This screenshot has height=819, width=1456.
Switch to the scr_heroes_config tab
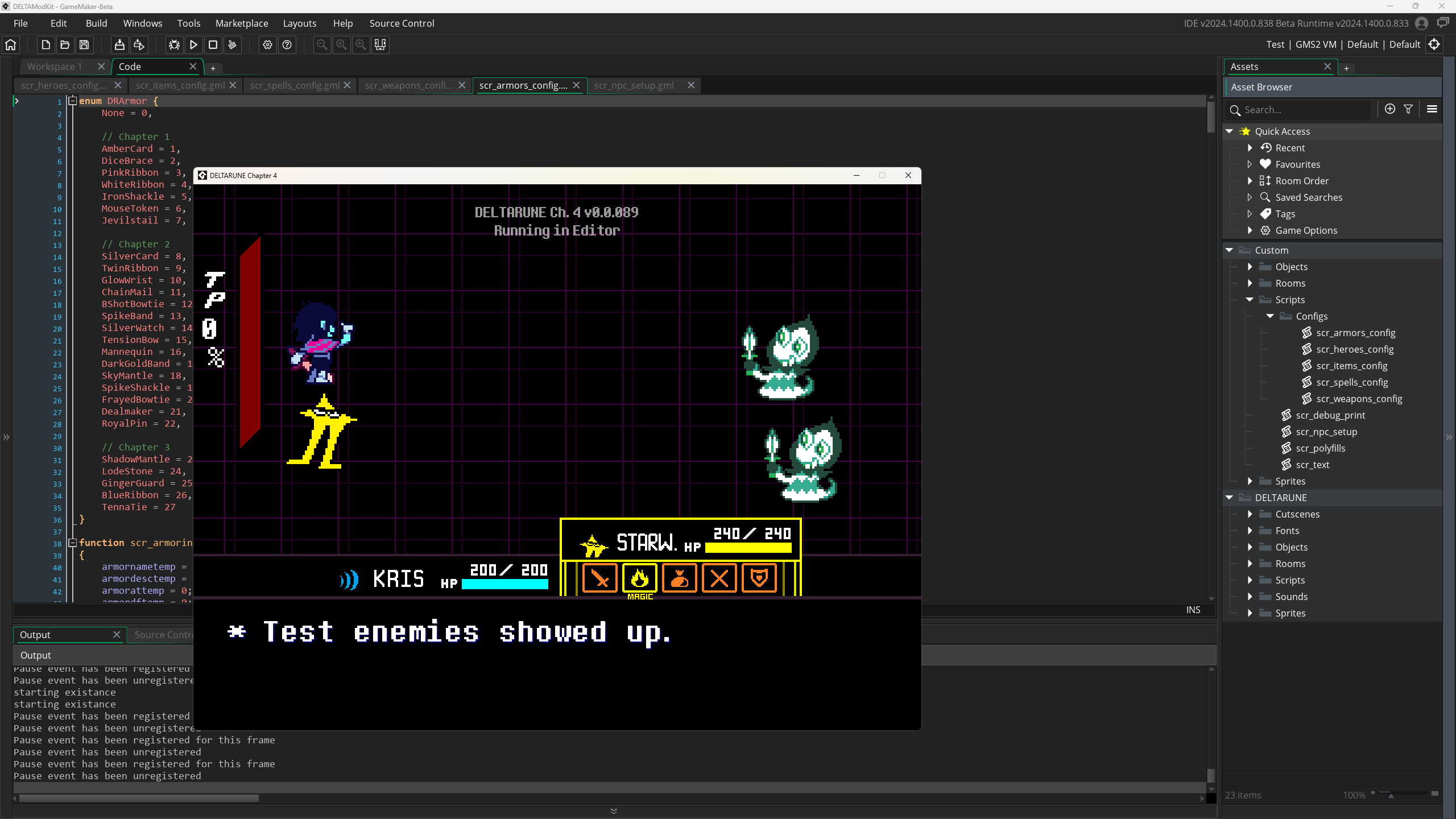click(64, 85)
